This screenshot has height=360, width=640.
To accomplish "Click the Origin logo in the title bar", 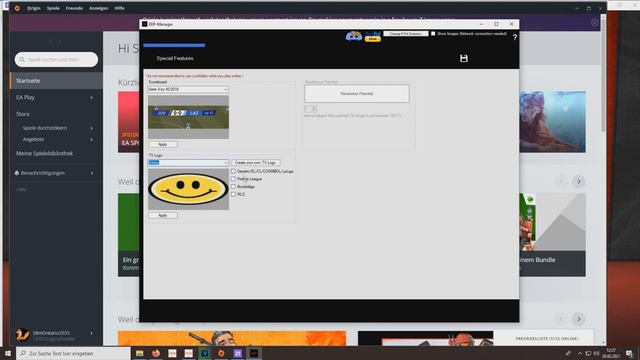I will click(17, 8).
